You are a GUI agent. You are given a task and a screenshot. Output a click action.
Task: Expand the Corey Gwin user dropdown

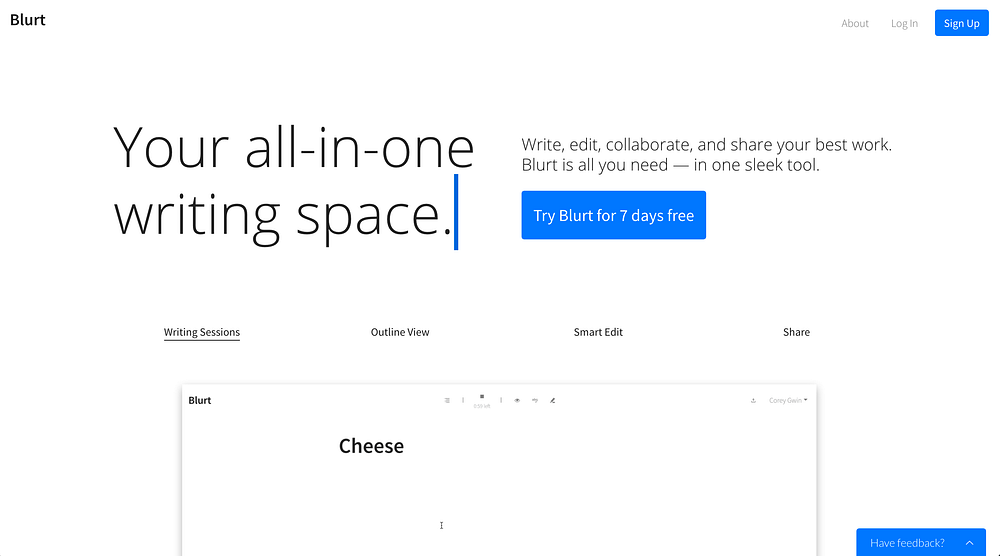[788, 400]
